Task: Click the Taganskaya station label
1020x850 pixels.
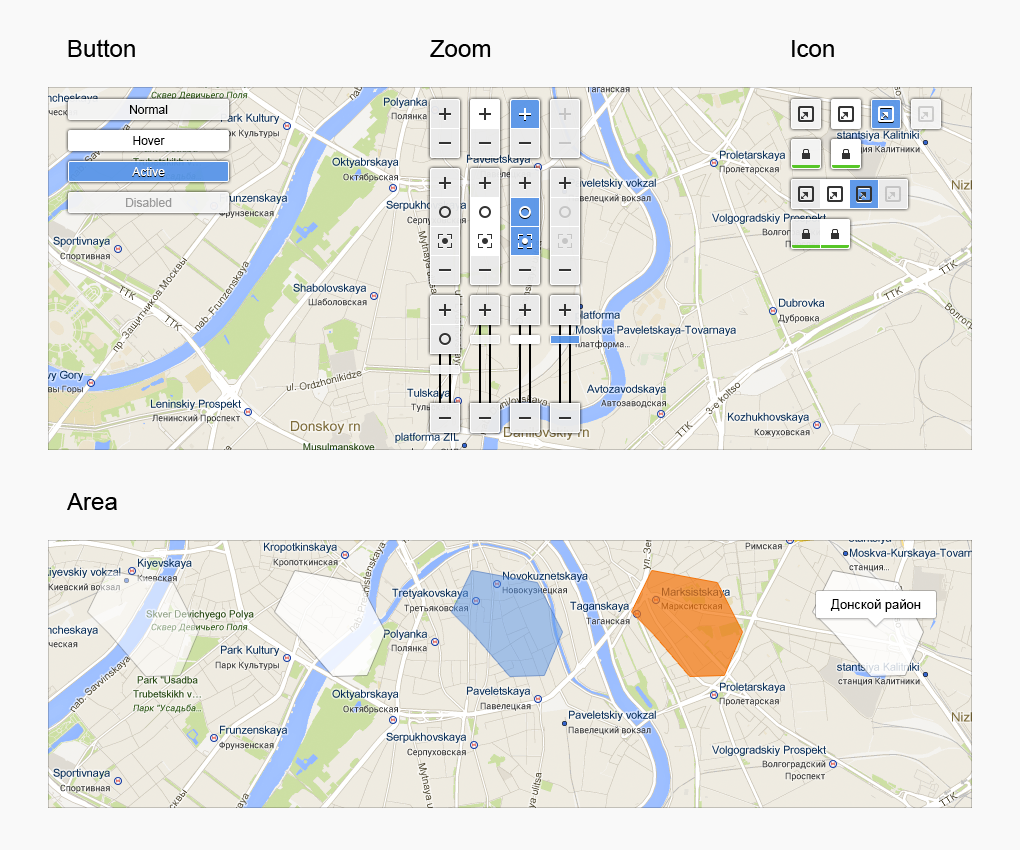Action: pos(599,606)
